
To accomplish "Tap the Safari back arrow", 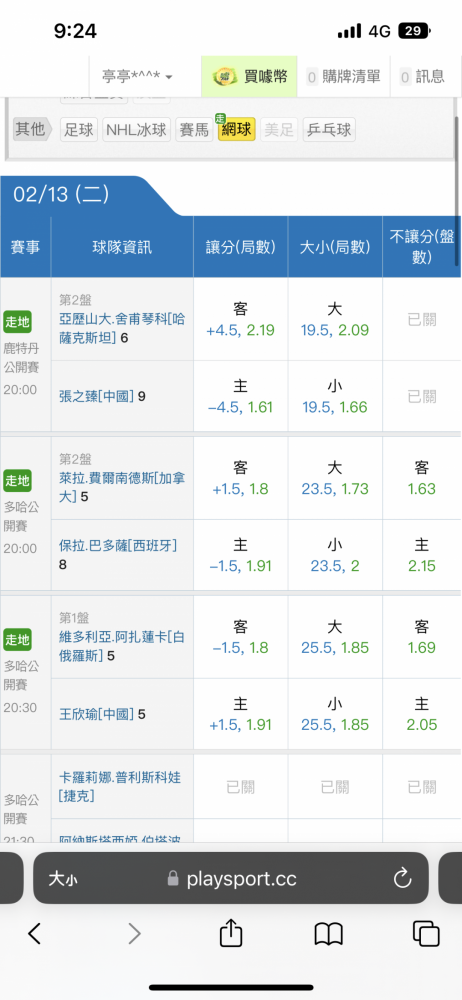I will (x=34, y=934).
